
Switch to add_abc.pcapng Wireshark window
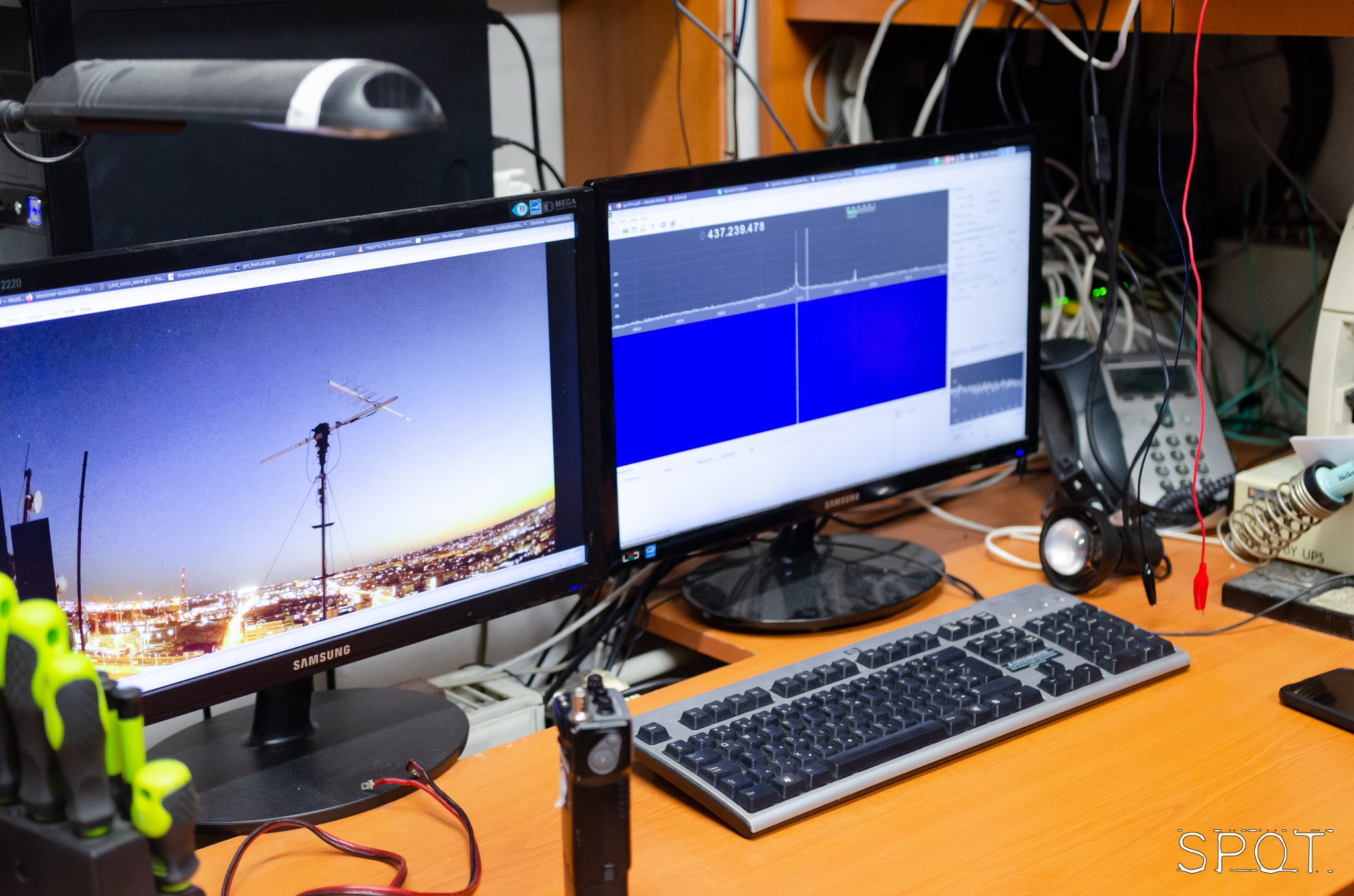317,255
